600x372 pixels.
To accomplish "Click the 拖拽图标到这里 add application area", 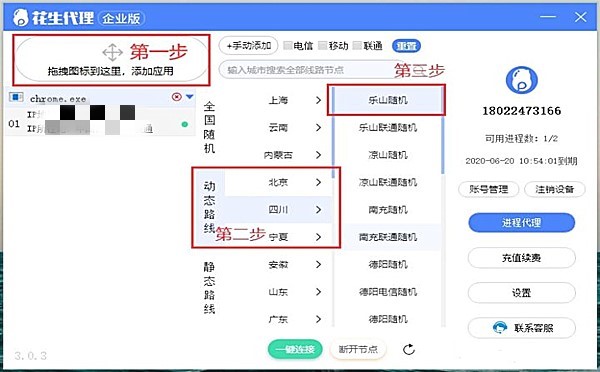I will [111, 60].
